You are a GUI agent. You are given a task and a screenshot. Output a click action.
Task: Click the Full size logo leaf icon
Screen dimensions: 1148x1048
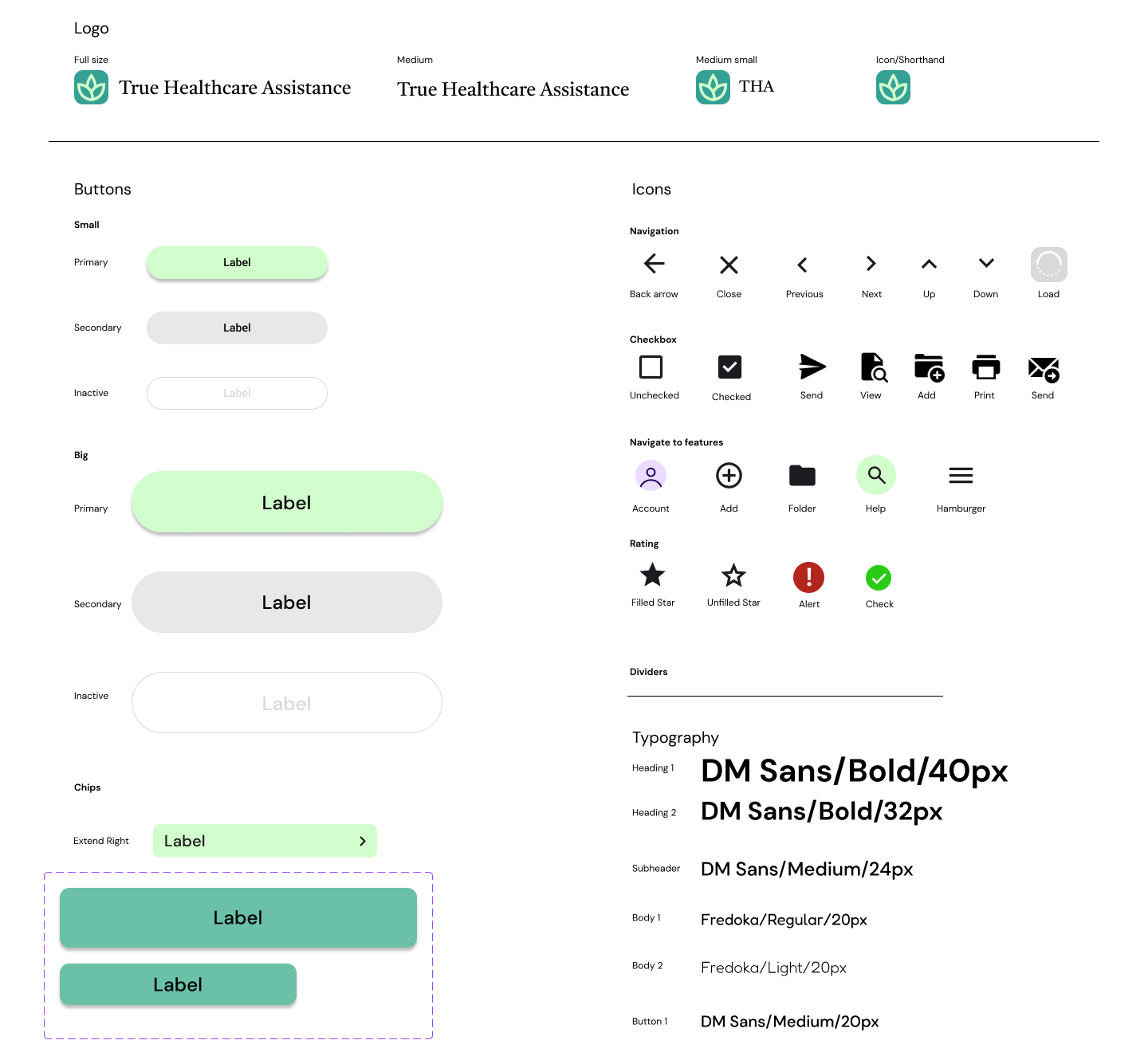pos(92,88)
